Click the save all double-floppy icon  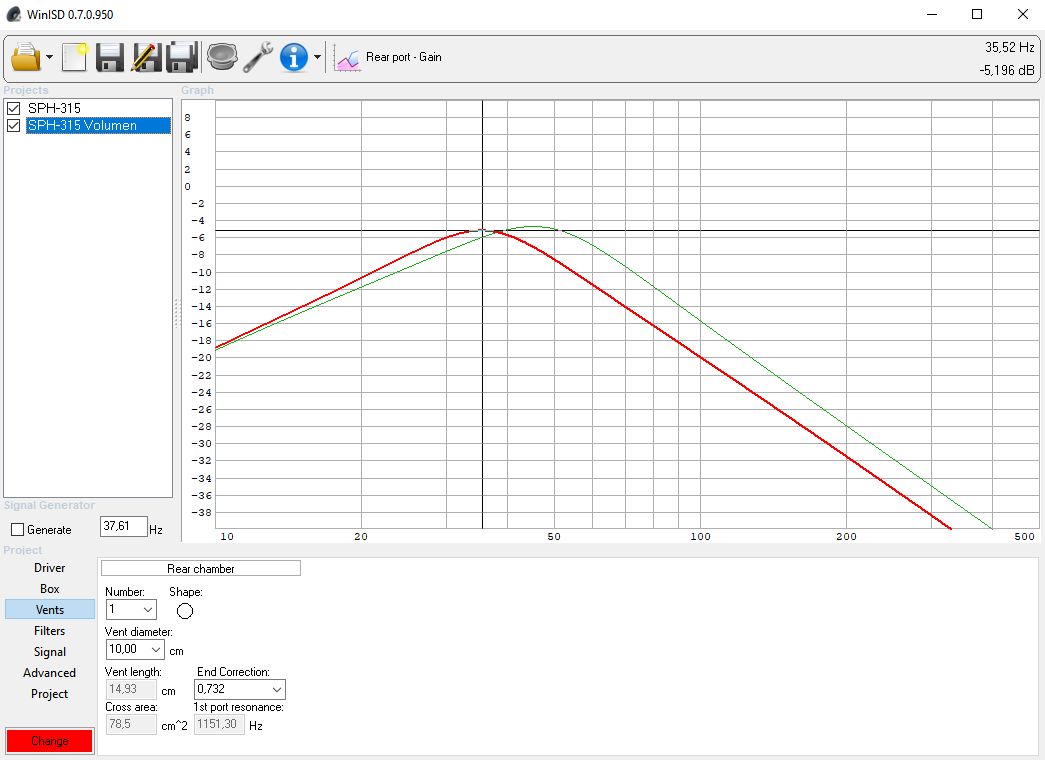pos(181,57)
